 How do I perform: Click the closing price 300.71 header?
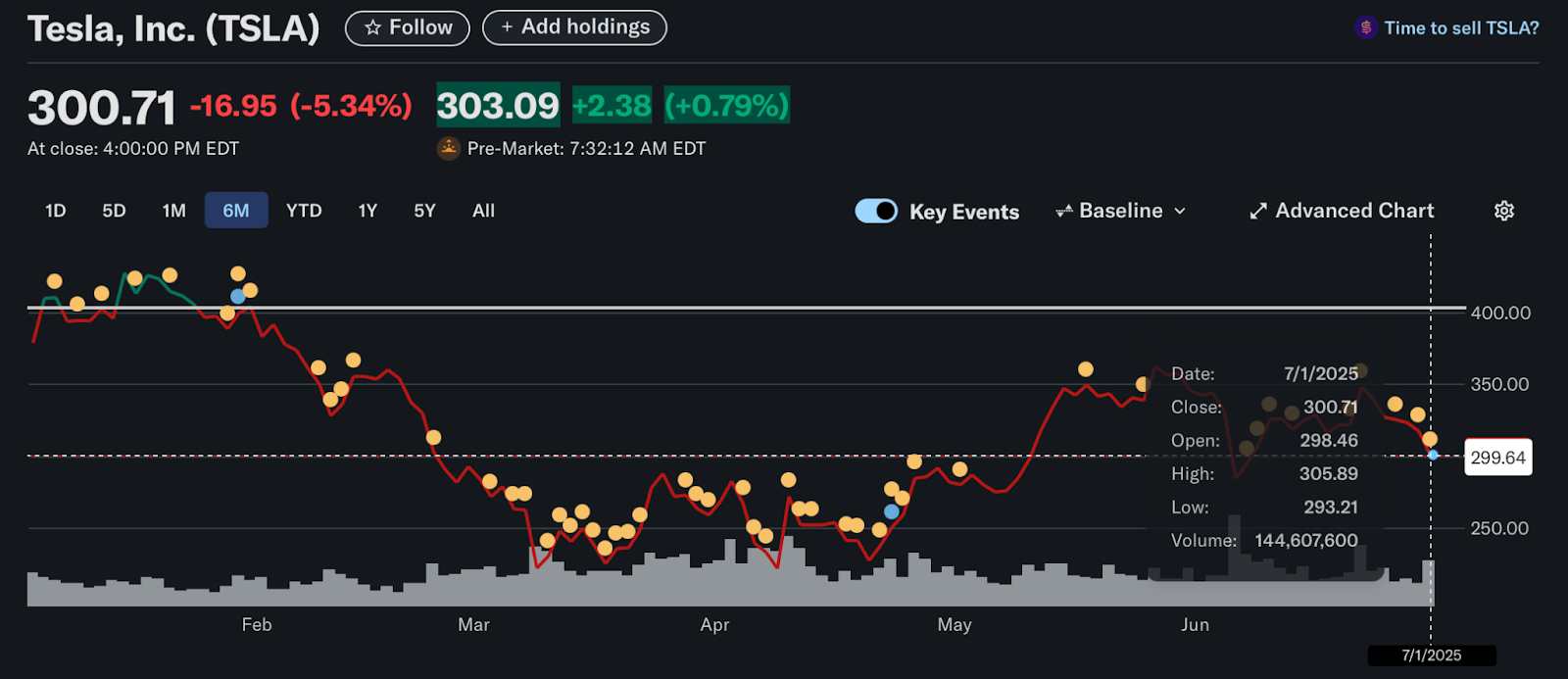coord(102,107)
